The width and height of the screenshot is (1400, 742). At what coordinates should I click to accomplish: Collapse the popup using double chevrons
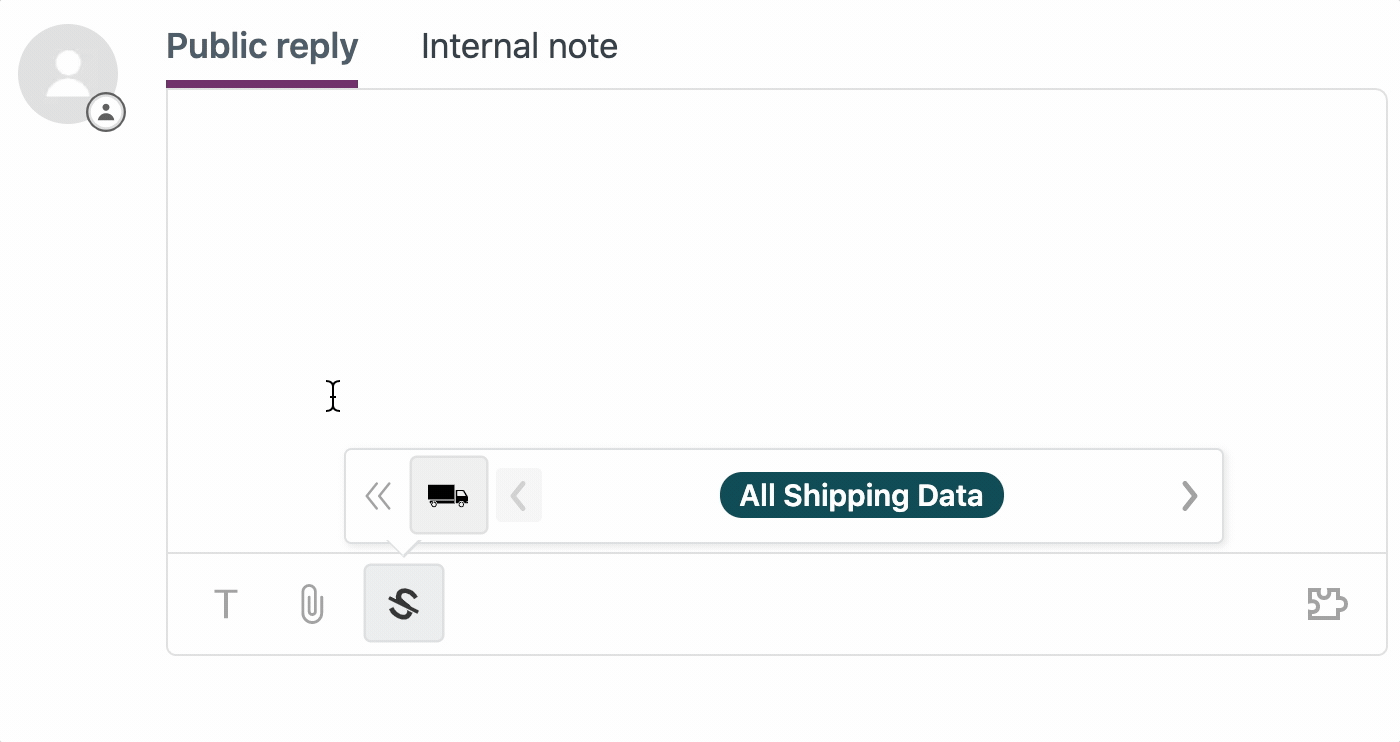pos(378,496)
